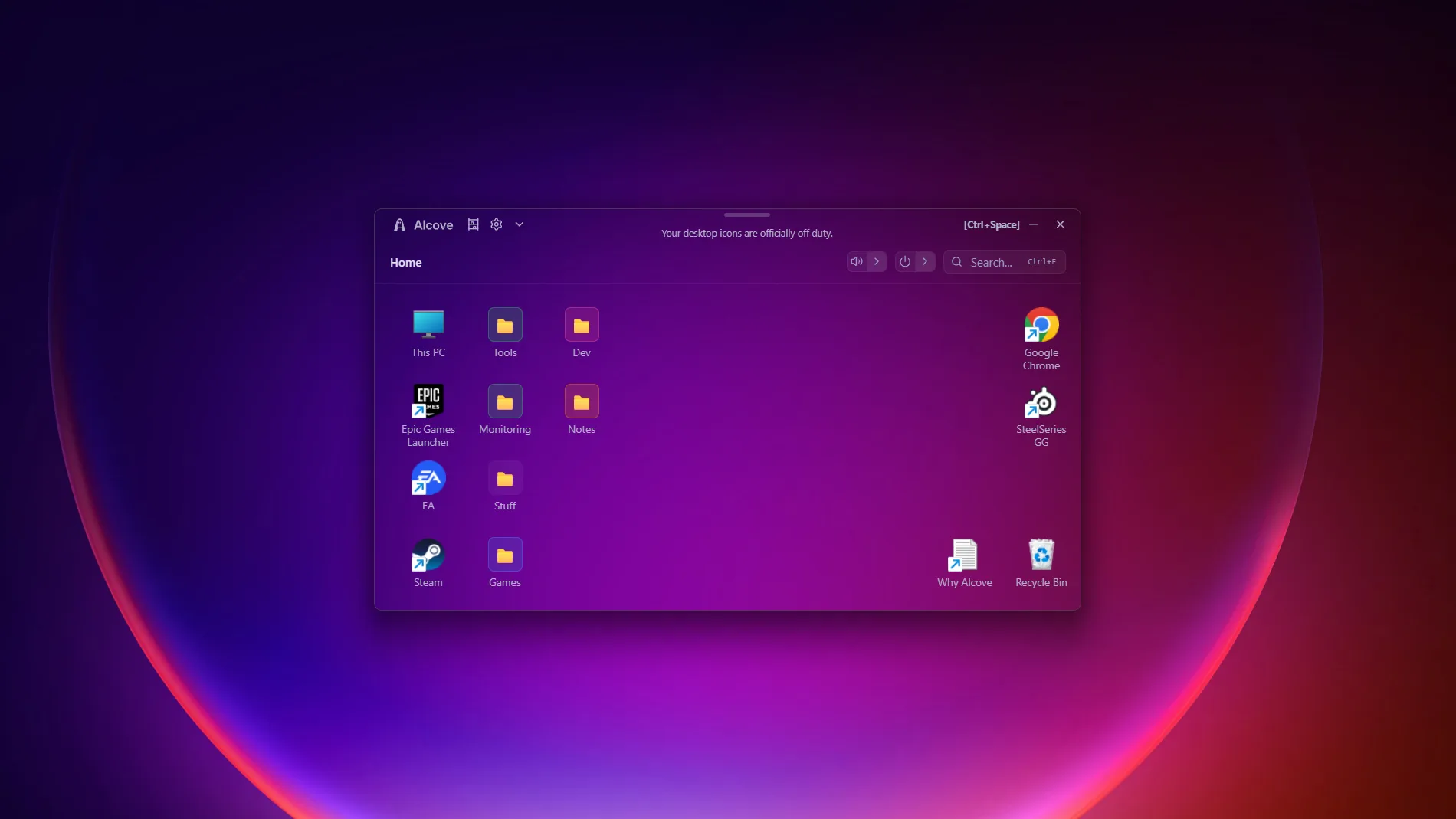Image resolution: width=1456 pixels, height=819 pixels.
Task: Launch Google Chrome shortcut
Action: (x=1041, y=339)
